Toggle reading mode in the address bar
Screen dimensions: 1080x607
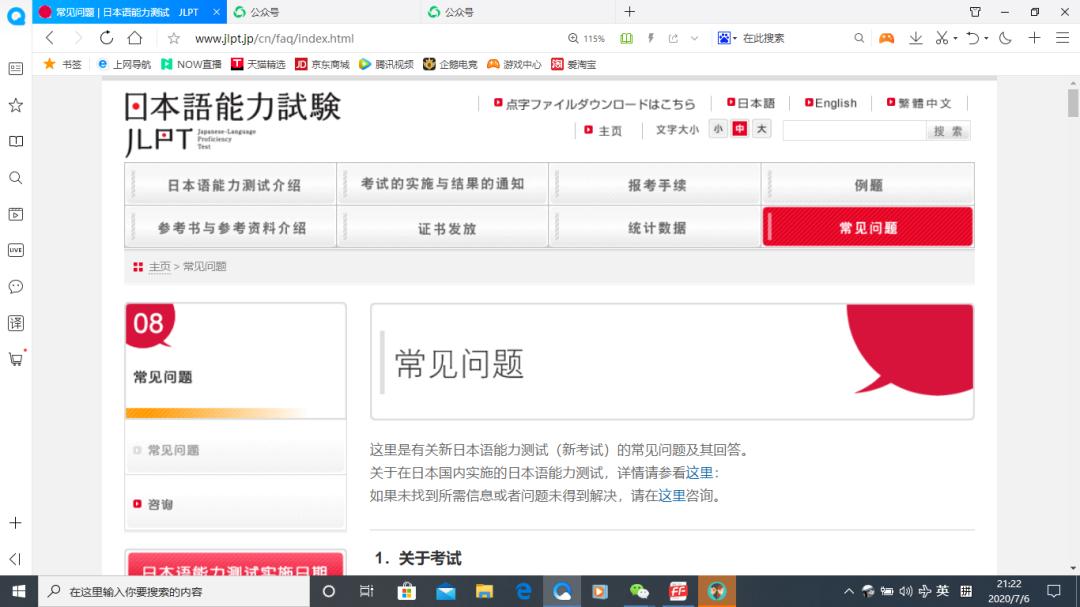pyautogui.click(x=625, y=37)
